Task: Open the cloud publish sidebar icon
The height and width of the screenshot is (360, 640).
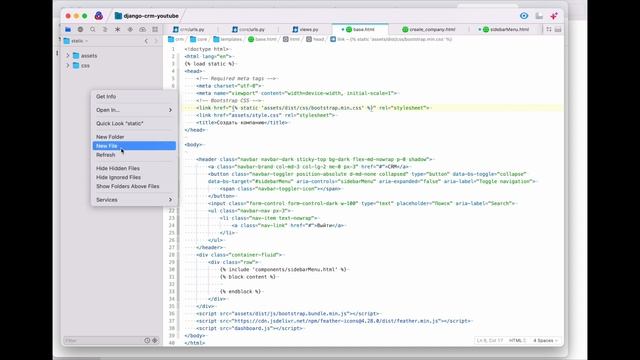Action: click(142, 29)
